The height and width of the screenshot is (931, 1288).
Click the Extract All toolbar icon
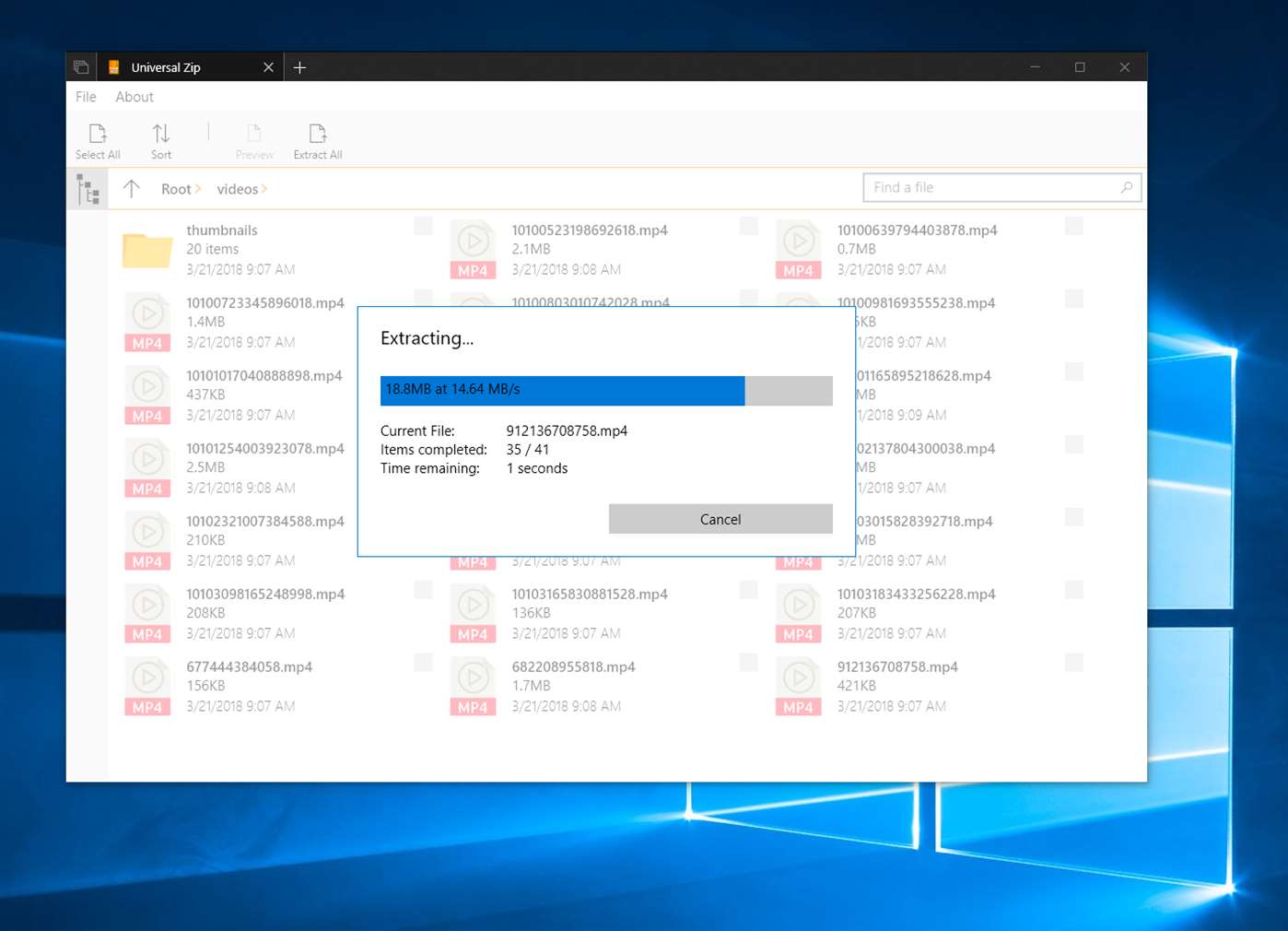[x=318, y=134]
